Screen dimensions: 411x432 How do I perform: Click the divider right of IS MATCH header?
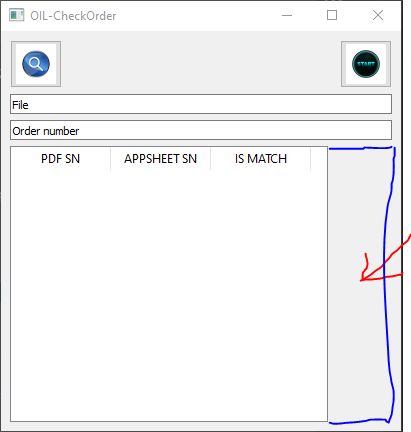(x=310, y=159)
